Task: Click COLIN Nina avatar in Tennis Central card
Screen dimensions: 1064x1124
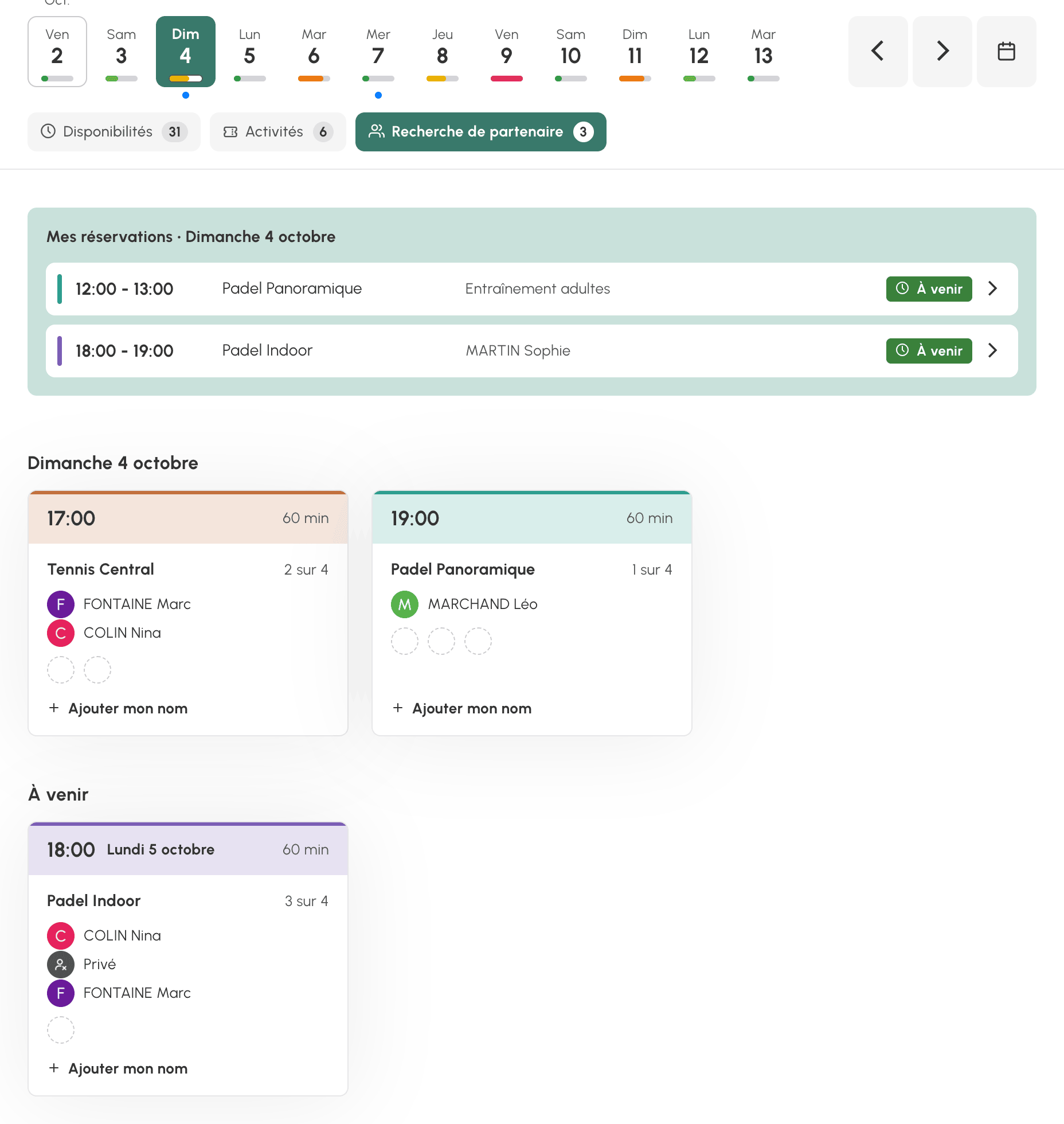Action: pyautogui.click(x=61, y=633)
